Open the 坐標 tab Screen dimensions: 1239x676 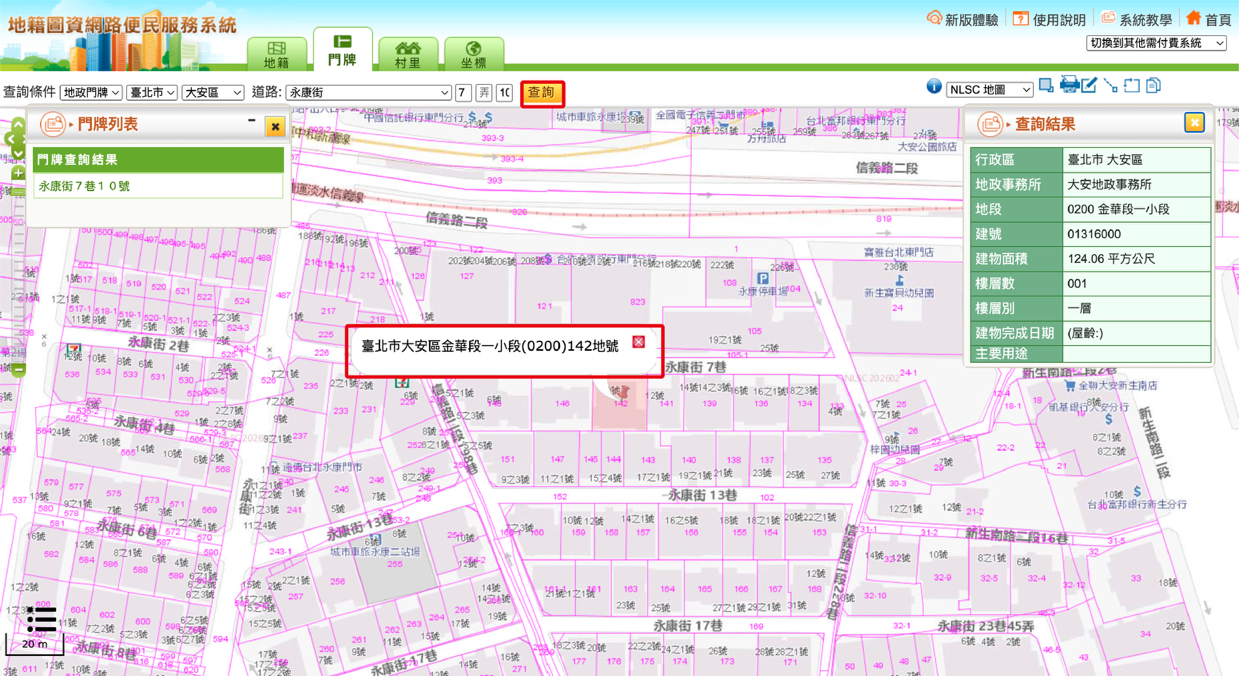coord(474,53)
